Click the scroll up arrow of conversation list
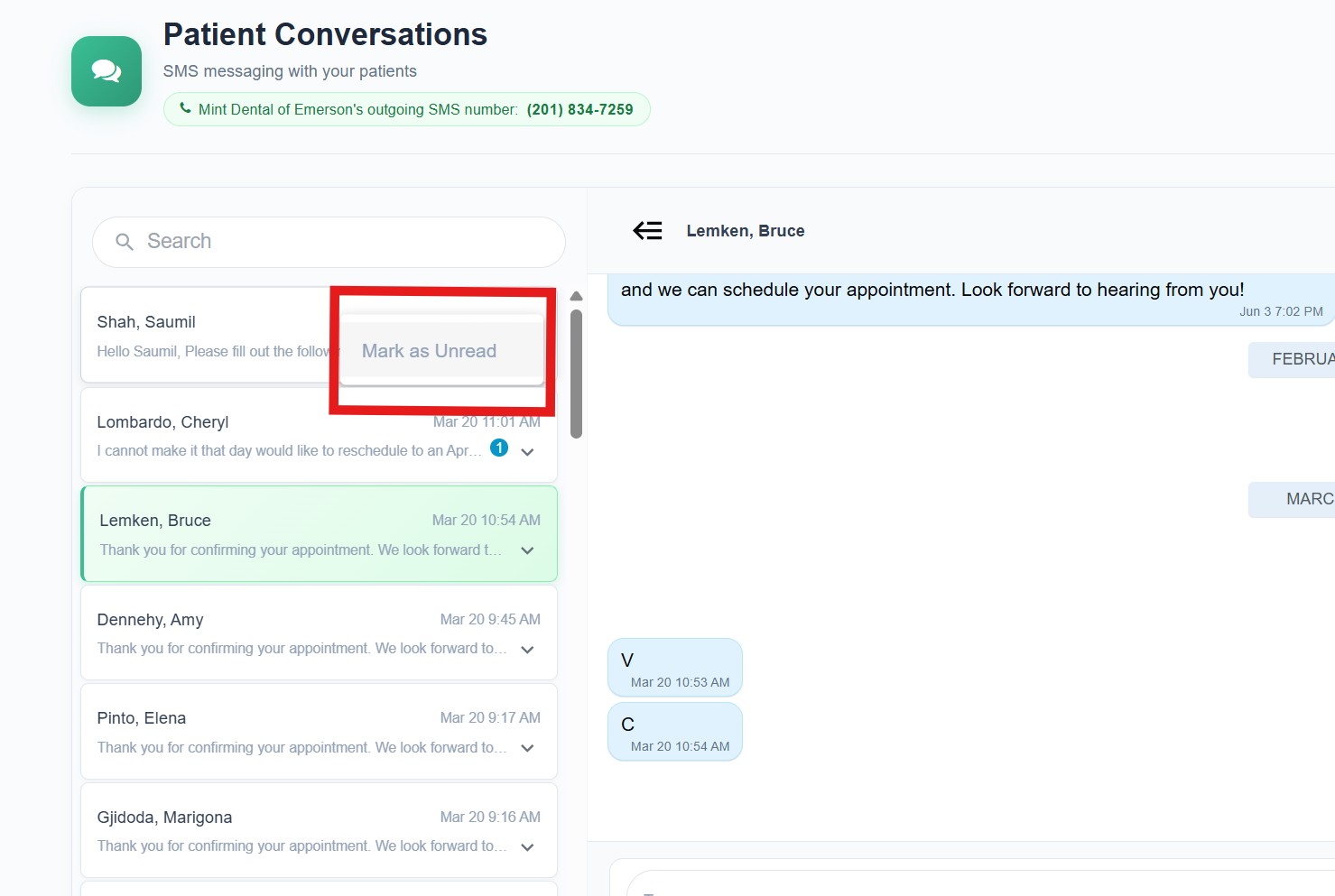Image resolution: width=1335 pixels, height=896 pixels. pyautogui.click(x=576, y=296)
